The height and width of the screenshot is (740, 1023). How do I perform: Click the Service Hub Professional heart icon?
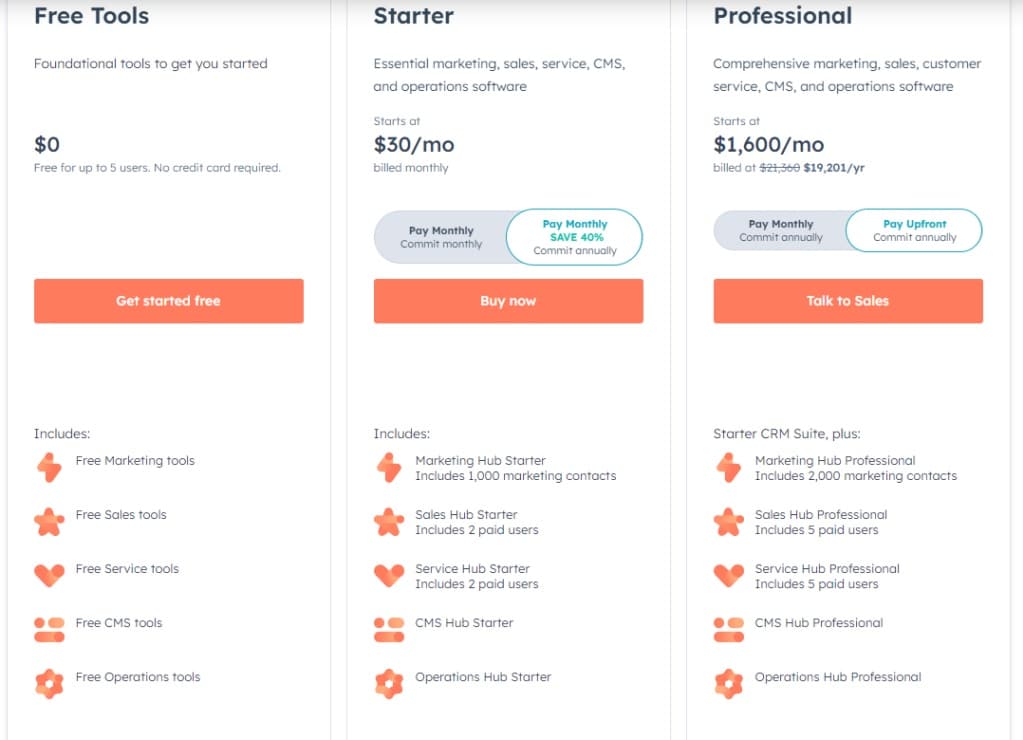(x=729, y=576)
